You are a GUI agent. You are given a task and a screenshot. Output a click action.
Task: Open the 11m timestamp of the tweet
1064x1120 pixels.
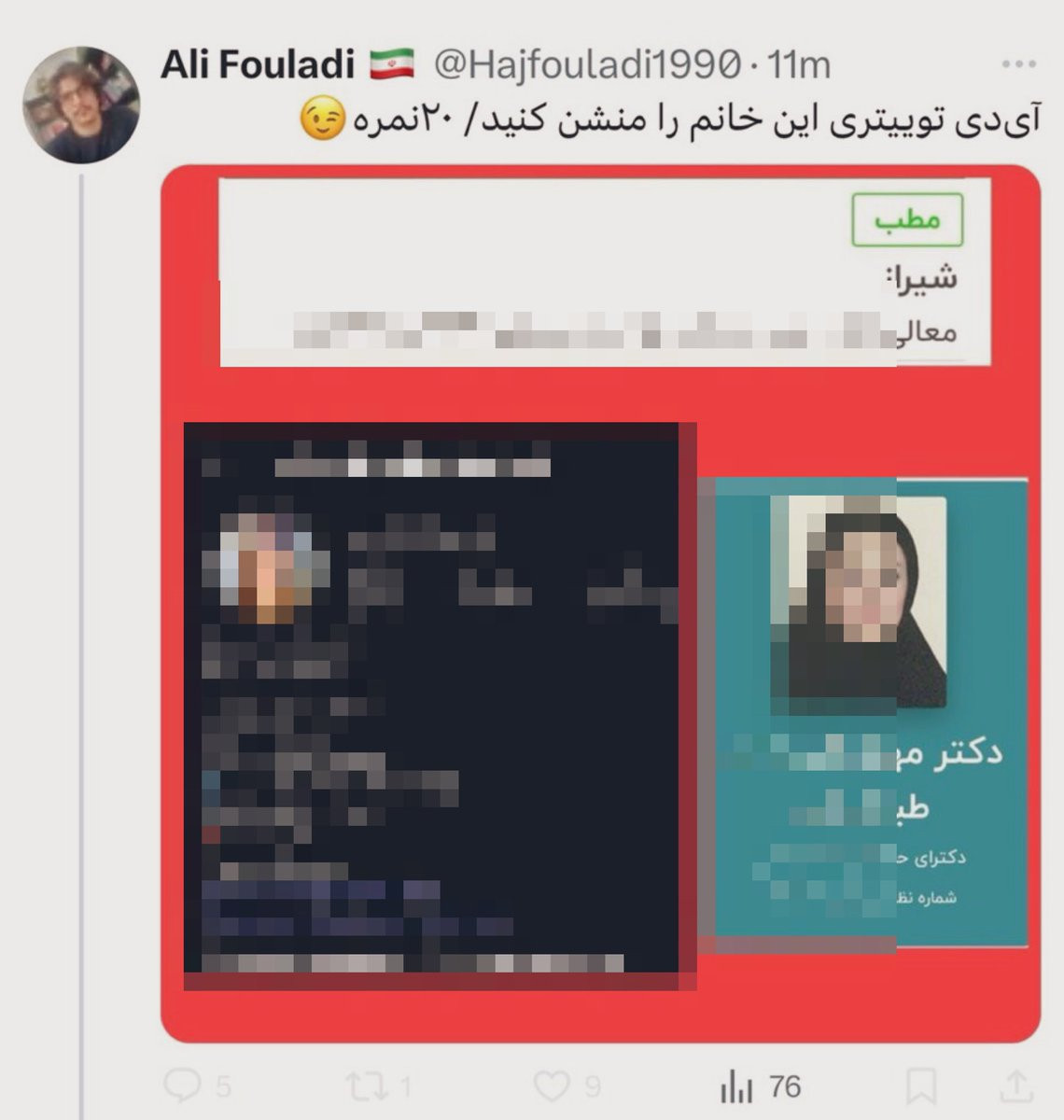(798, 64)
